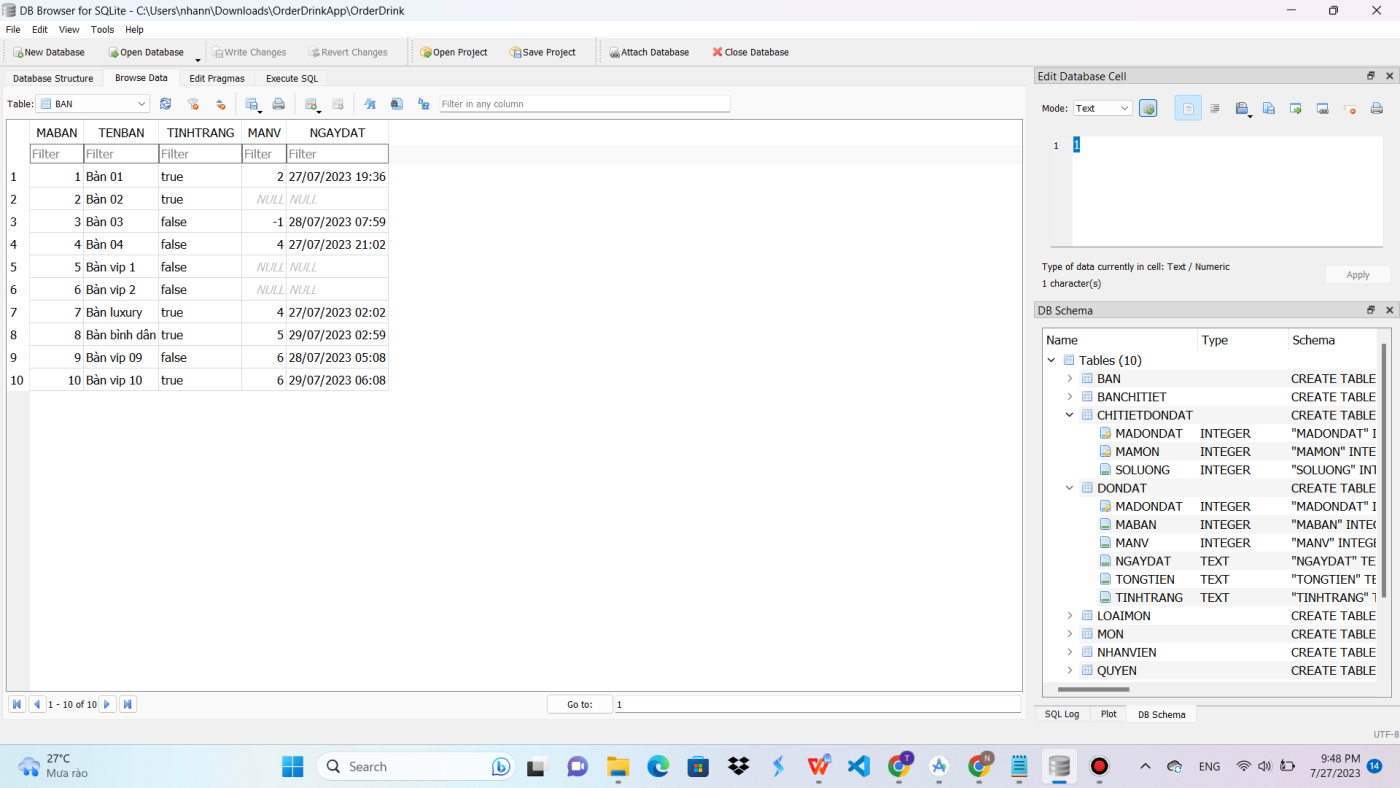This screenshot has width=1400, height=788.
Task: Go to the first page of records
Action: click(17, 704)
